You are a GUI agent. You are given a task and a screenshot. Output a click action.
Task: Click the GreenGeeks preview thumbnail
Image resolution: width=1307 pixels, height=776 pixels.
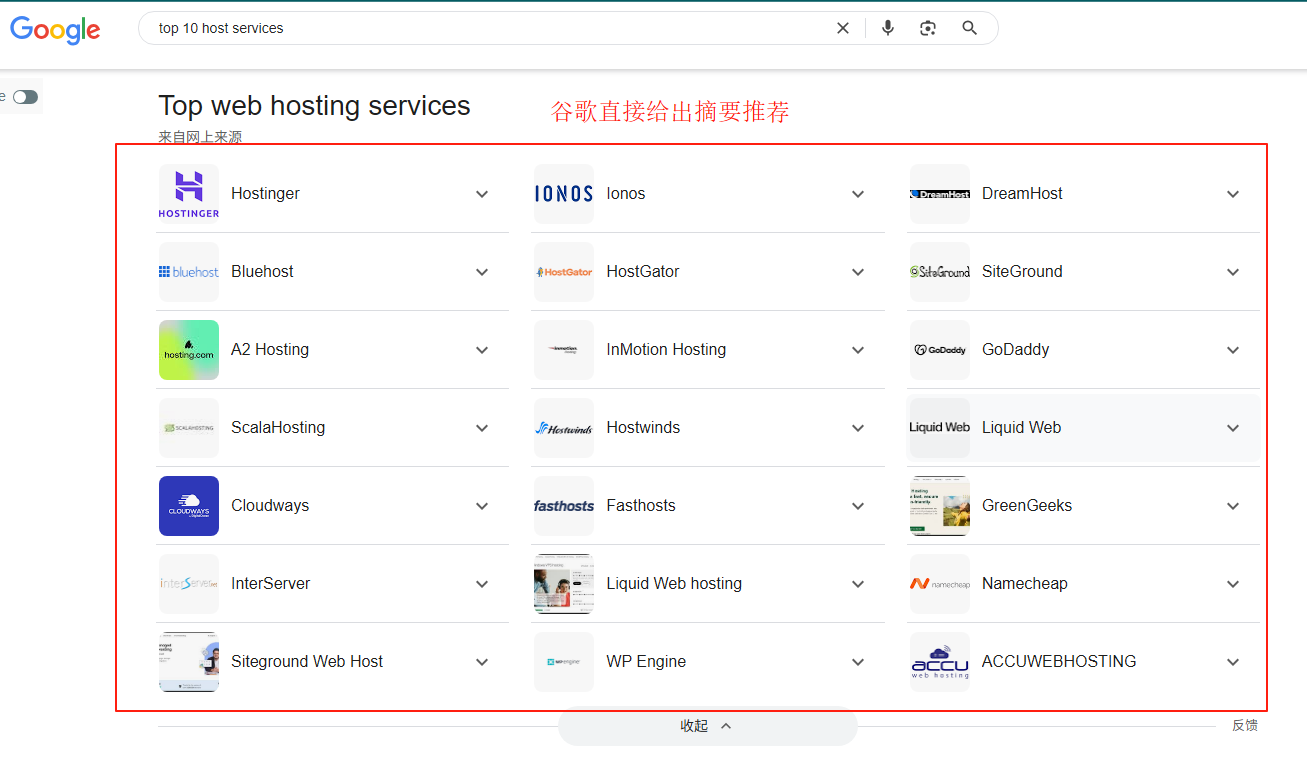click(939, 505)
